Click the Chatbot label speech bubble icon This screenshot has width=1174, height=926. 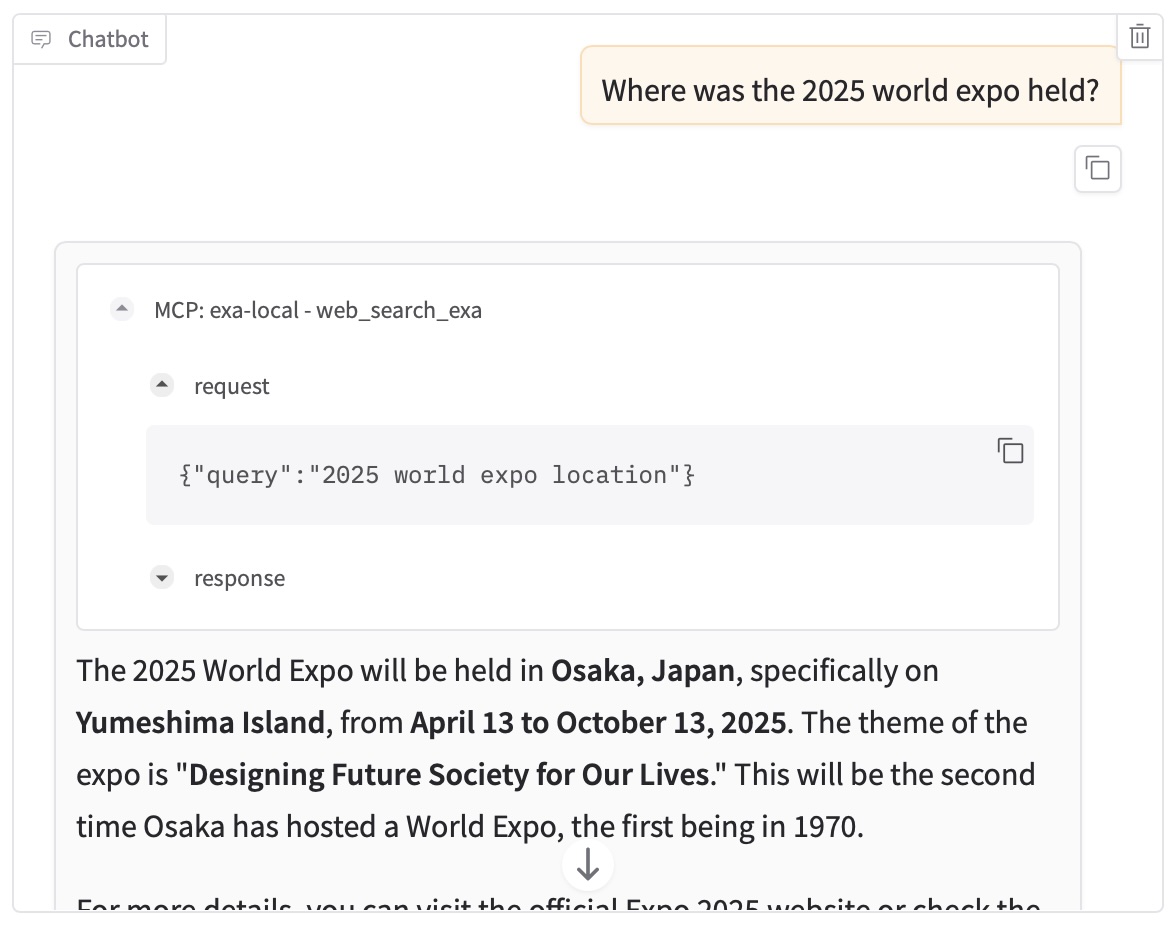click(41, 39)
